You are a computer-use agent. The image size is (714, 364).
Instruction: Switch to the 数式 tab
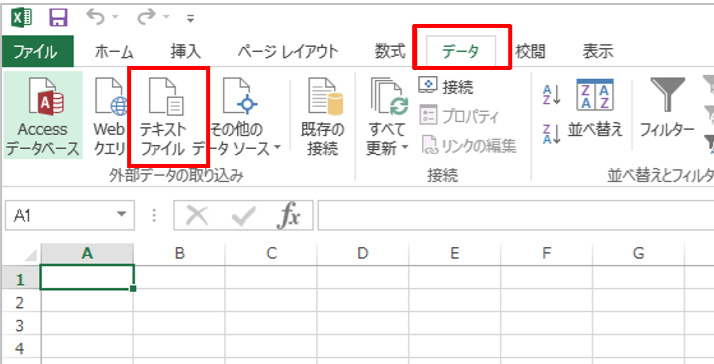pyautogui.click(x=390, y=51)
